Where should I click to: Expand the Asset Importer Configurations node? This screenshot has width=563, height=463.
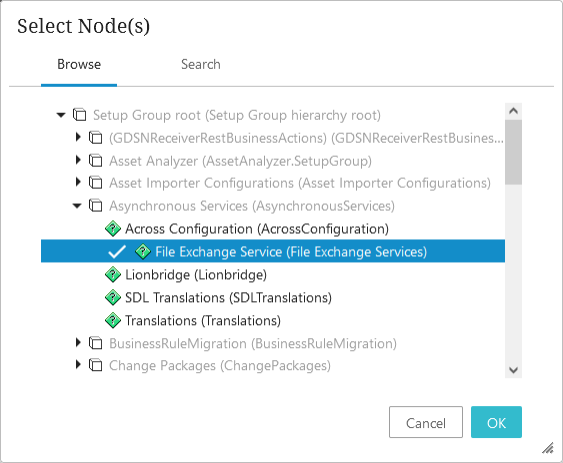(78, 182)
